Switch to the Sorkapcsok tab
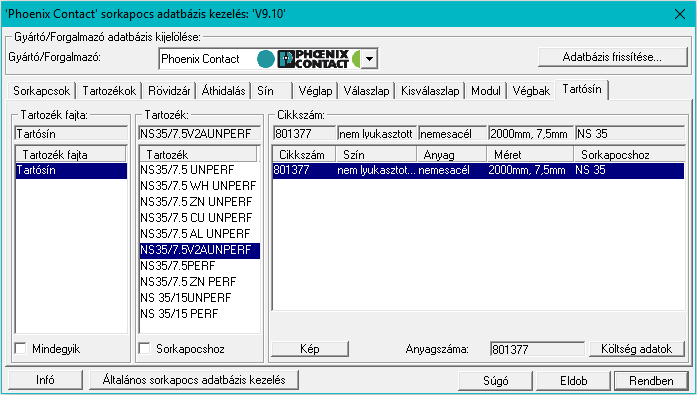The image size is (697, 395). (41, 91)
